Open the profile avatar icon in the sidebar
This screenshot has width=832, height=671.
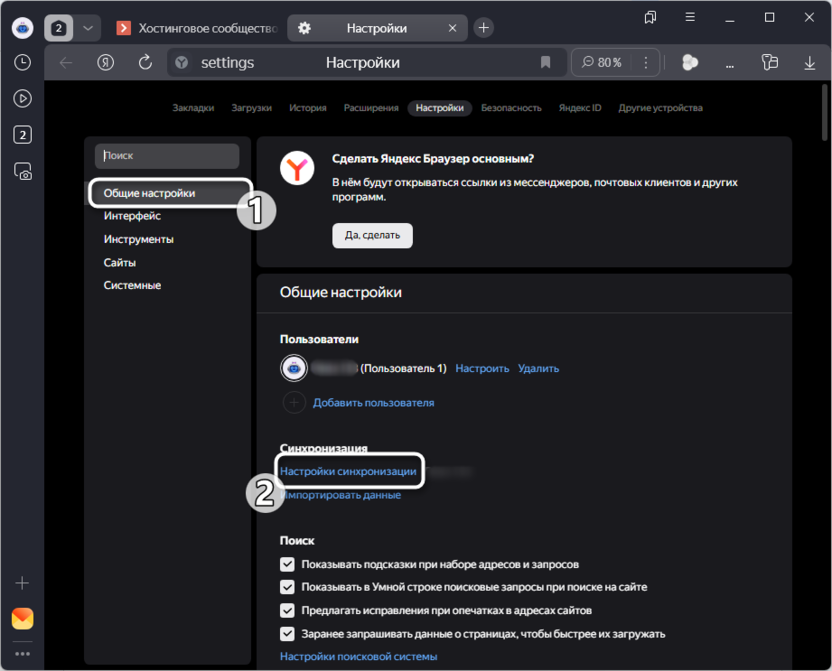tap(22, 28)
